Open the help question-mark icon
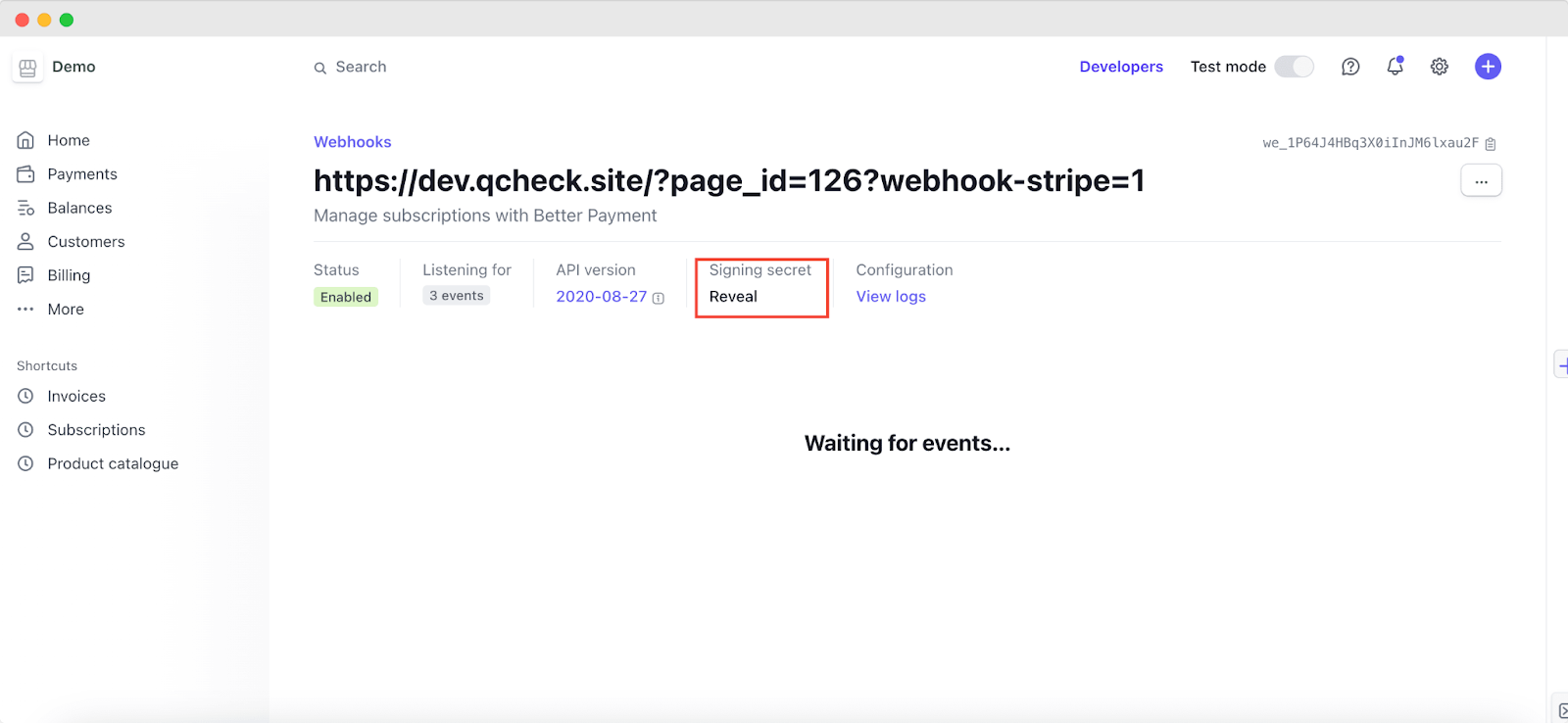The width and height of the screenshot is (1568, 723). tap(1350, 67)
